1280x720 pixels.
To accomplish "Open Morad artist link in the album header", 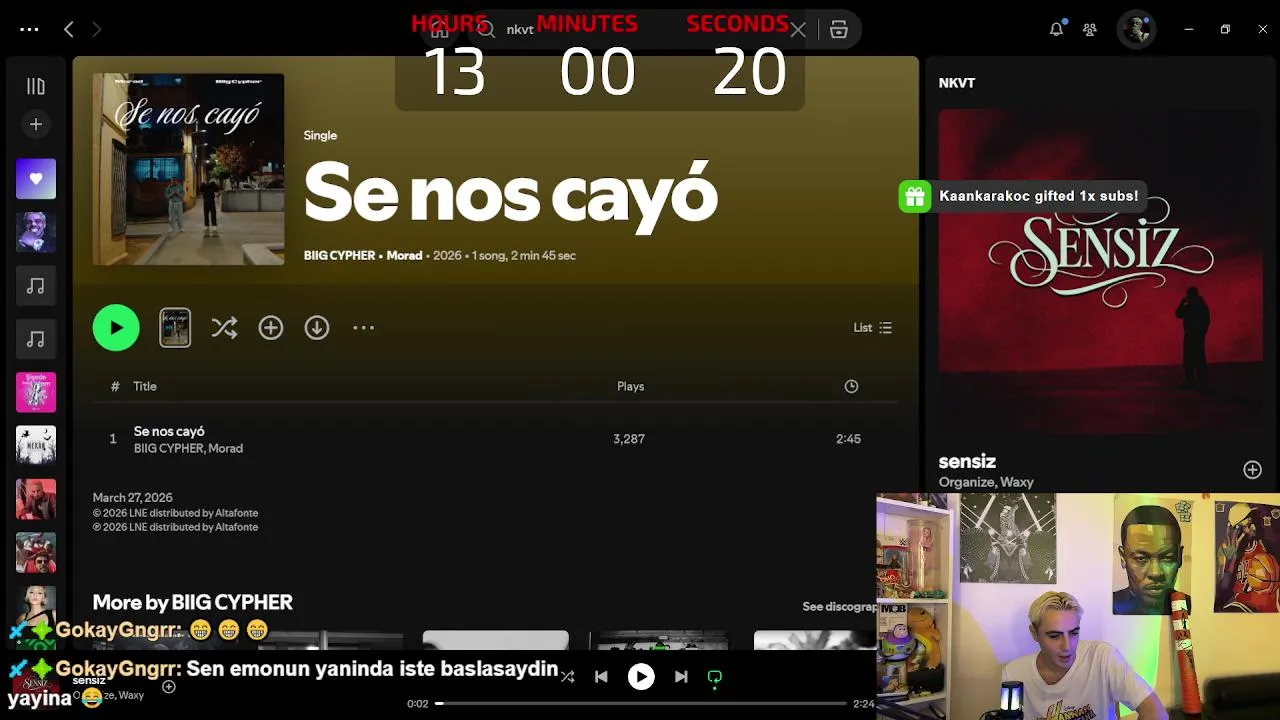I will (x=404, y=256).
